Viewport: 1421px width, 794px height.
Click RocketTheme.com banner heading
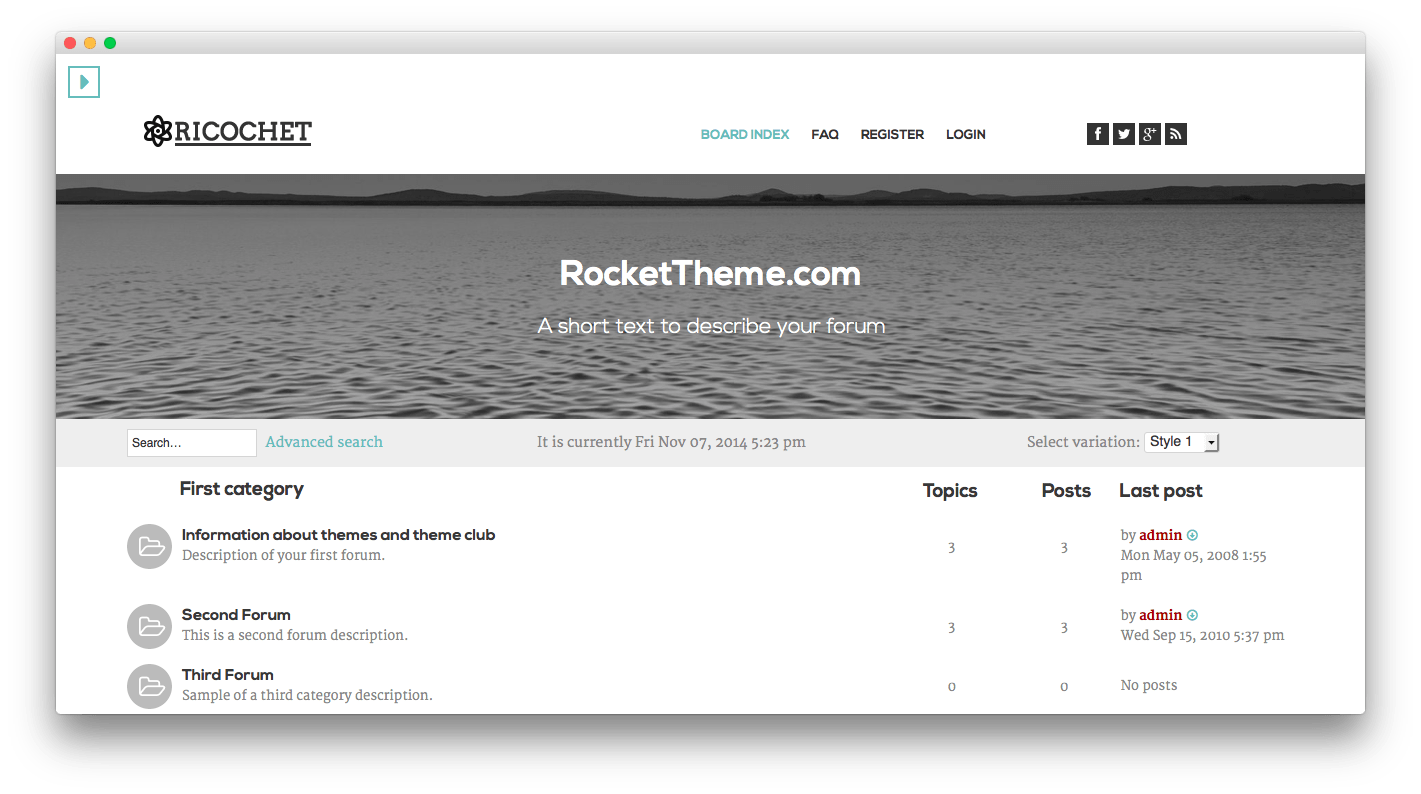click(710, 274)
